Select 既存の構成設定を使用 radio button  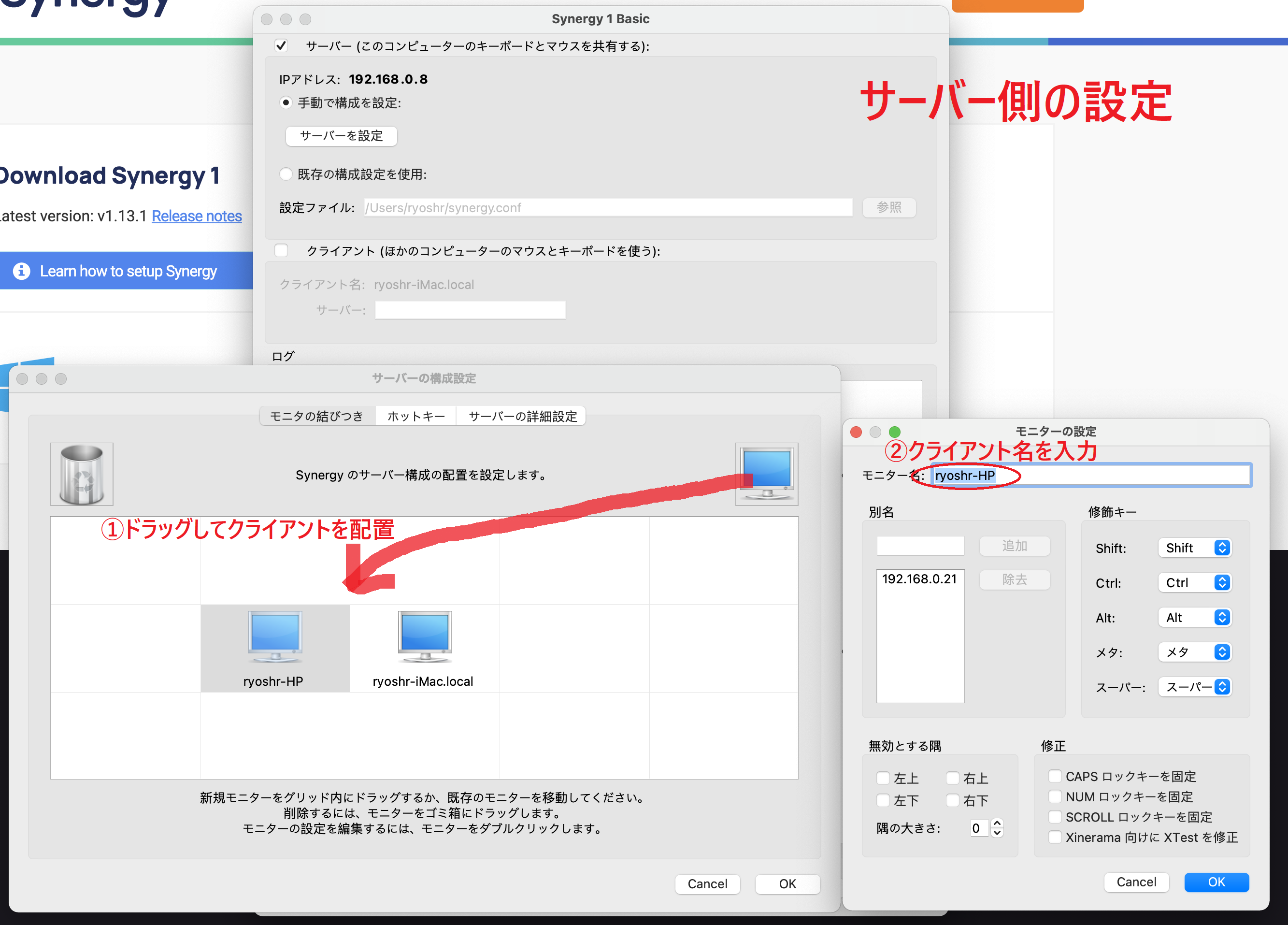(286, 174)
